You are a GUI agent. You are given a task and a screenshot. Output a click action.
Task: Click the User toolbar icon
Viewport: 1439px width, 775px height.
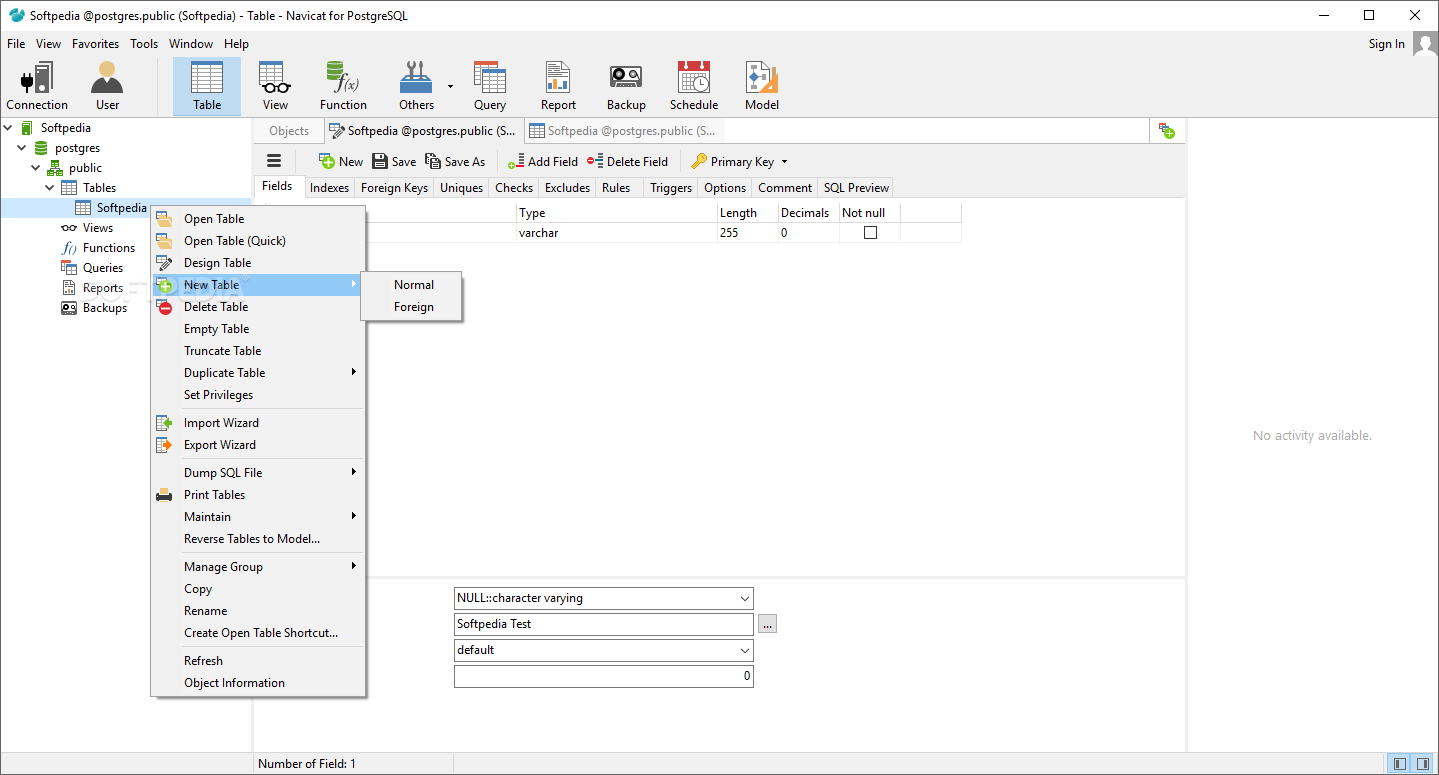coord(107,86)
